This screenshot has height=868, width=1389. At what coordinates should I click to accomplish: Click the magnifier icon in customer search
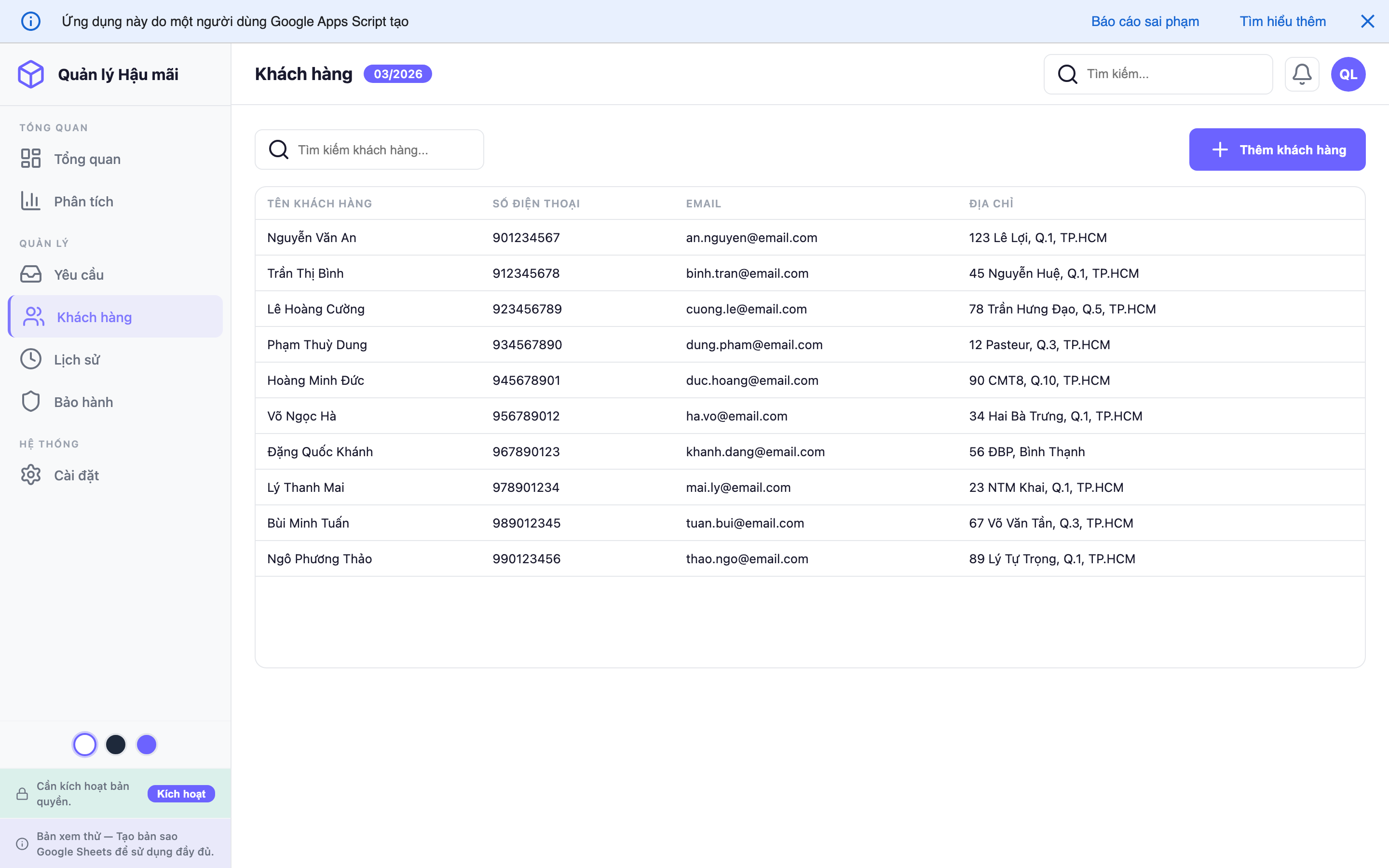279,150
